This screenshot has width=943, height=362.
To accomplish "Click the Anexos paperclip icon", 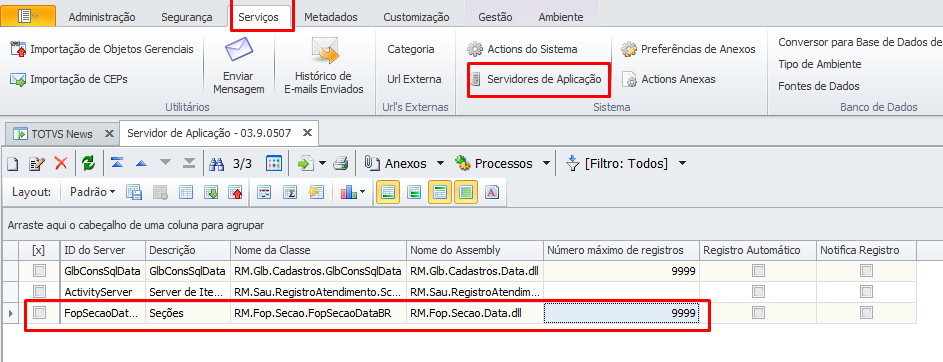I will (x=372, y=163).
